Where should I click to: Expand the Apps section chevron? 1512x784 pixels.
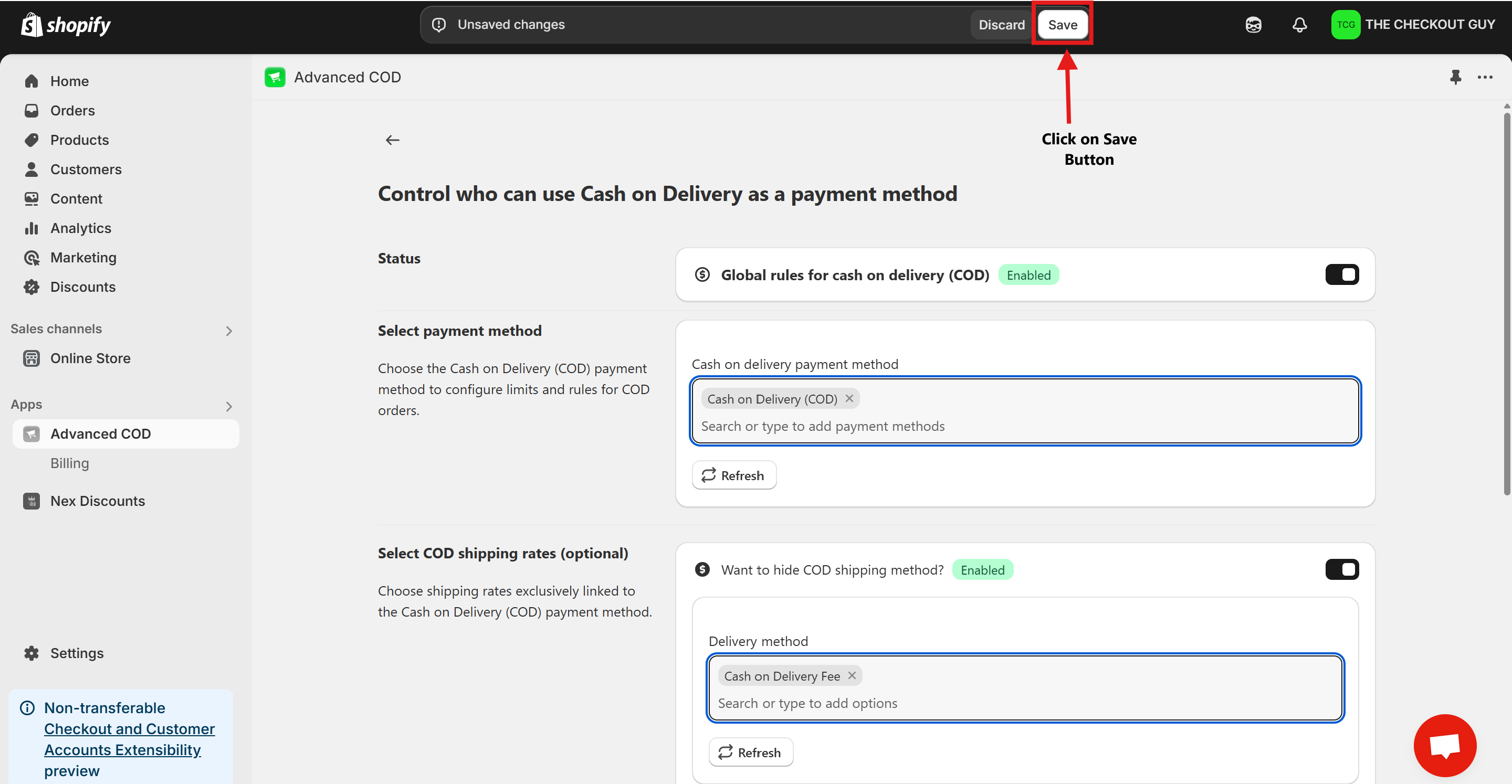[229, 406]
